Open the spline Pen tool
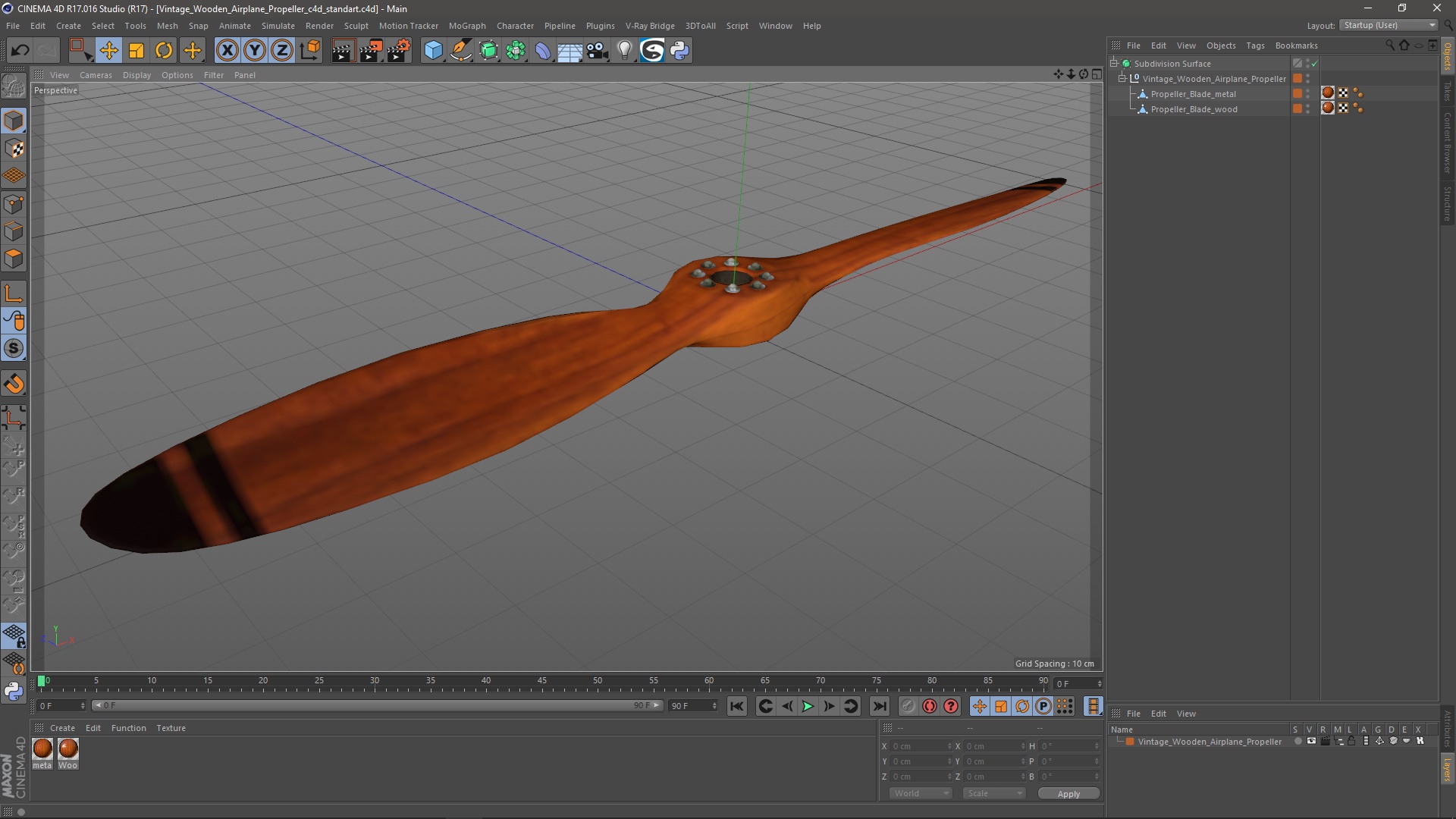Viewport: 1456px width, 819px height. tap(461, 51)
